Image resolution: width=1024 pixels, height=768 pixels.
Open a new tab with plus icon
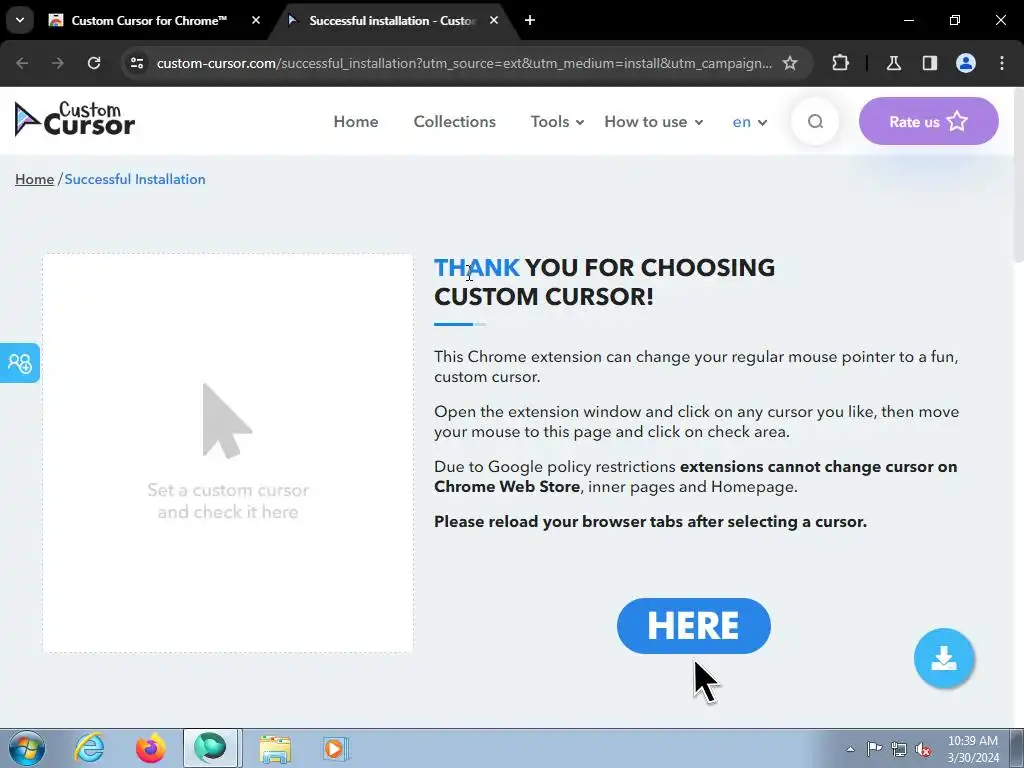(x=530, y=20)
